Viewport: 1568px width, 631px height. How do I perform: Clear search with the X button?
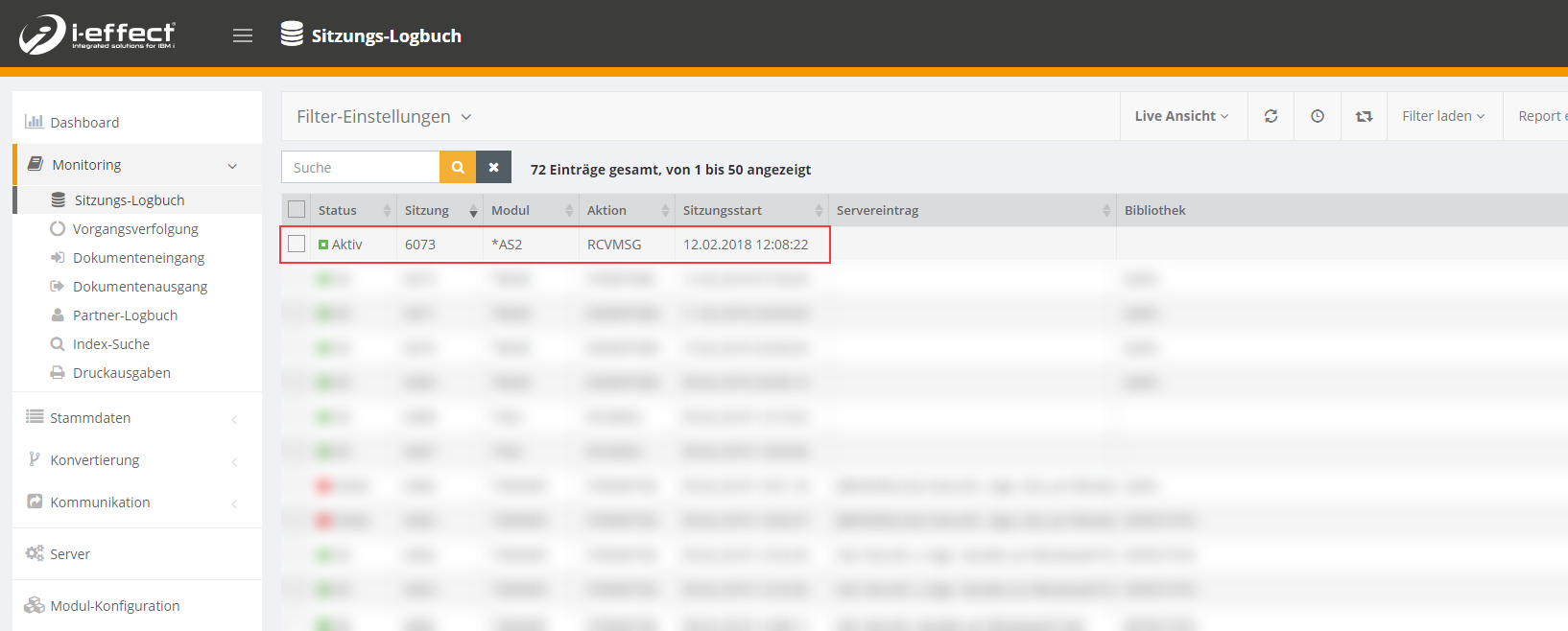tap(493, 167)
